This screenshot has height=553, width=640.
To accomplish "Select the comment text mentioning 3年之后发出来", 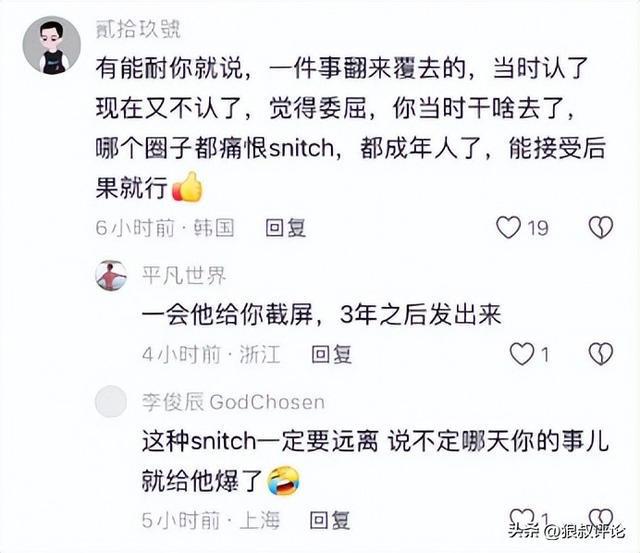I will [x=322, y=315].
